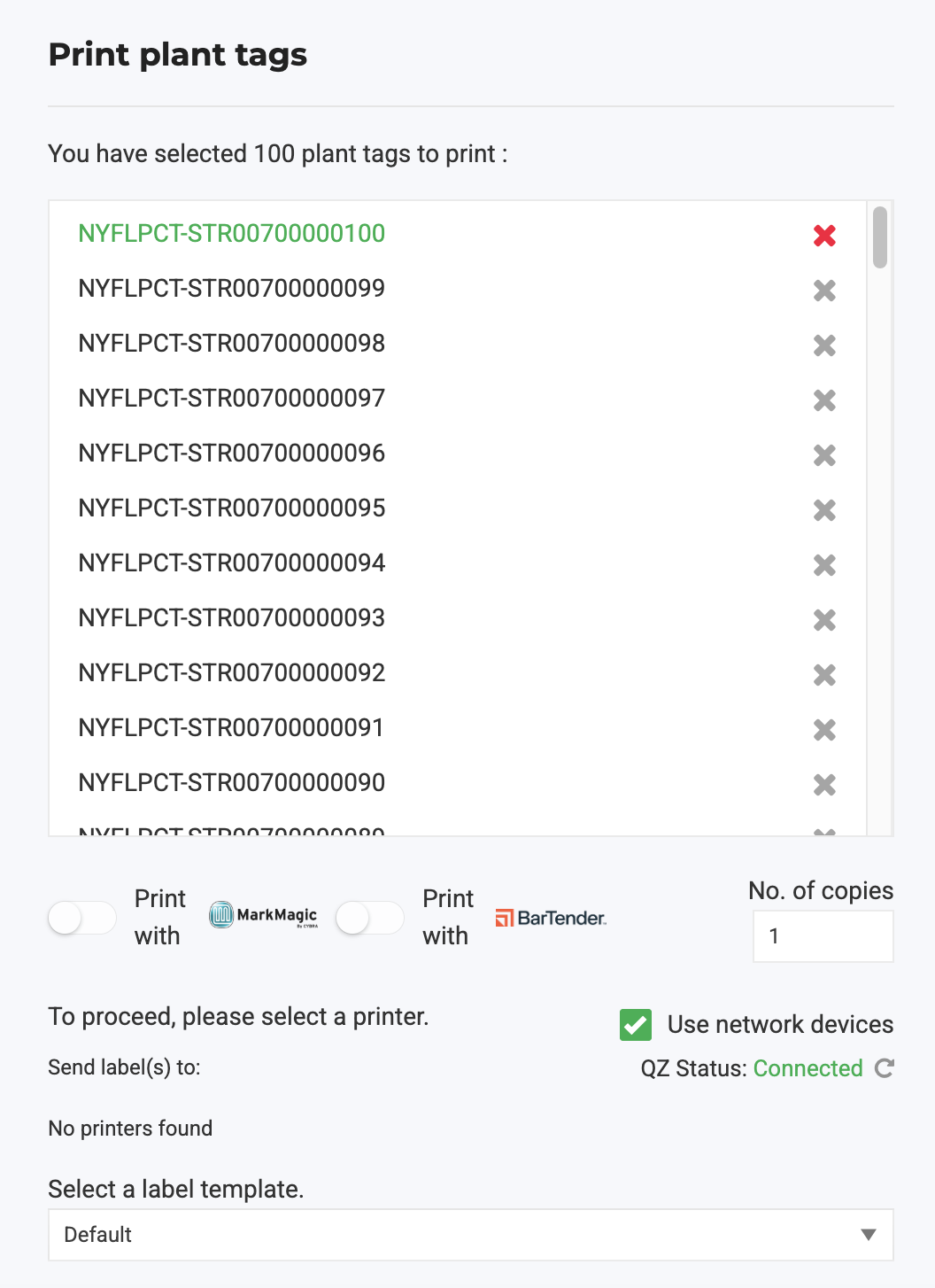Refresh QZ connection status
The height and width of the screenshot is (1288, 935).
(884, 1068)
